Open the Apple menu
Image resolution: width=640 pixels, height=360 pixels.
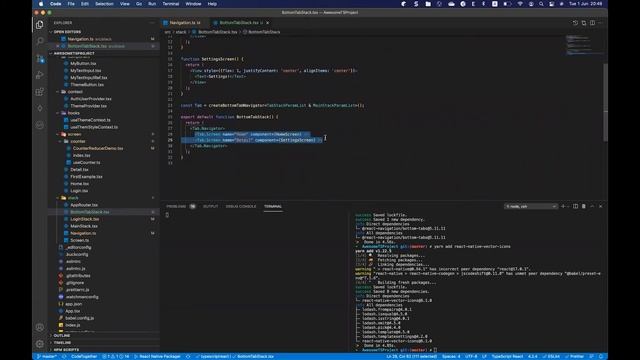(41, 4)
